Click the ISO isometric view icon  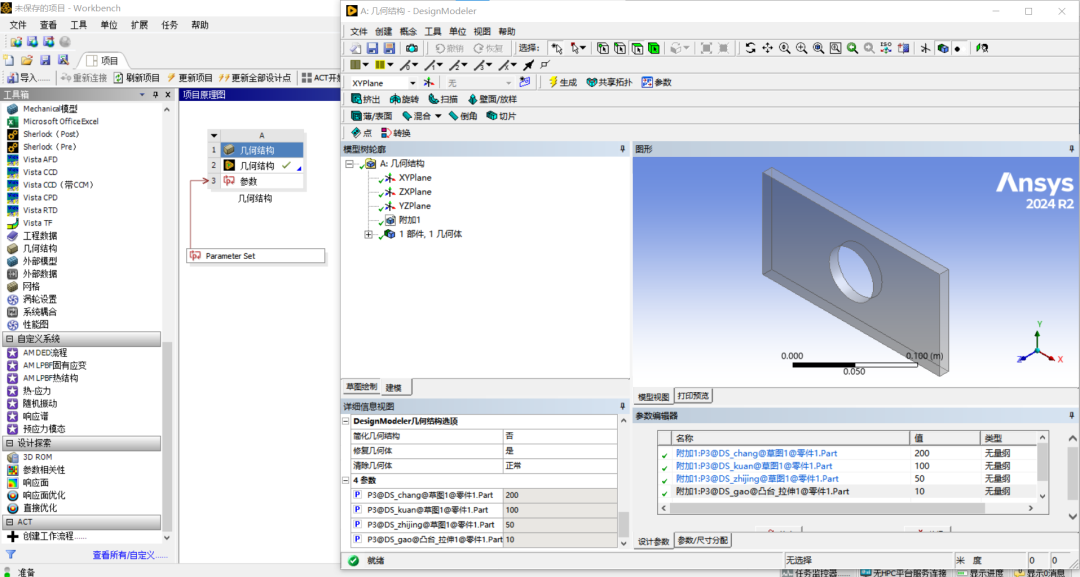click(x=886, y=48)
